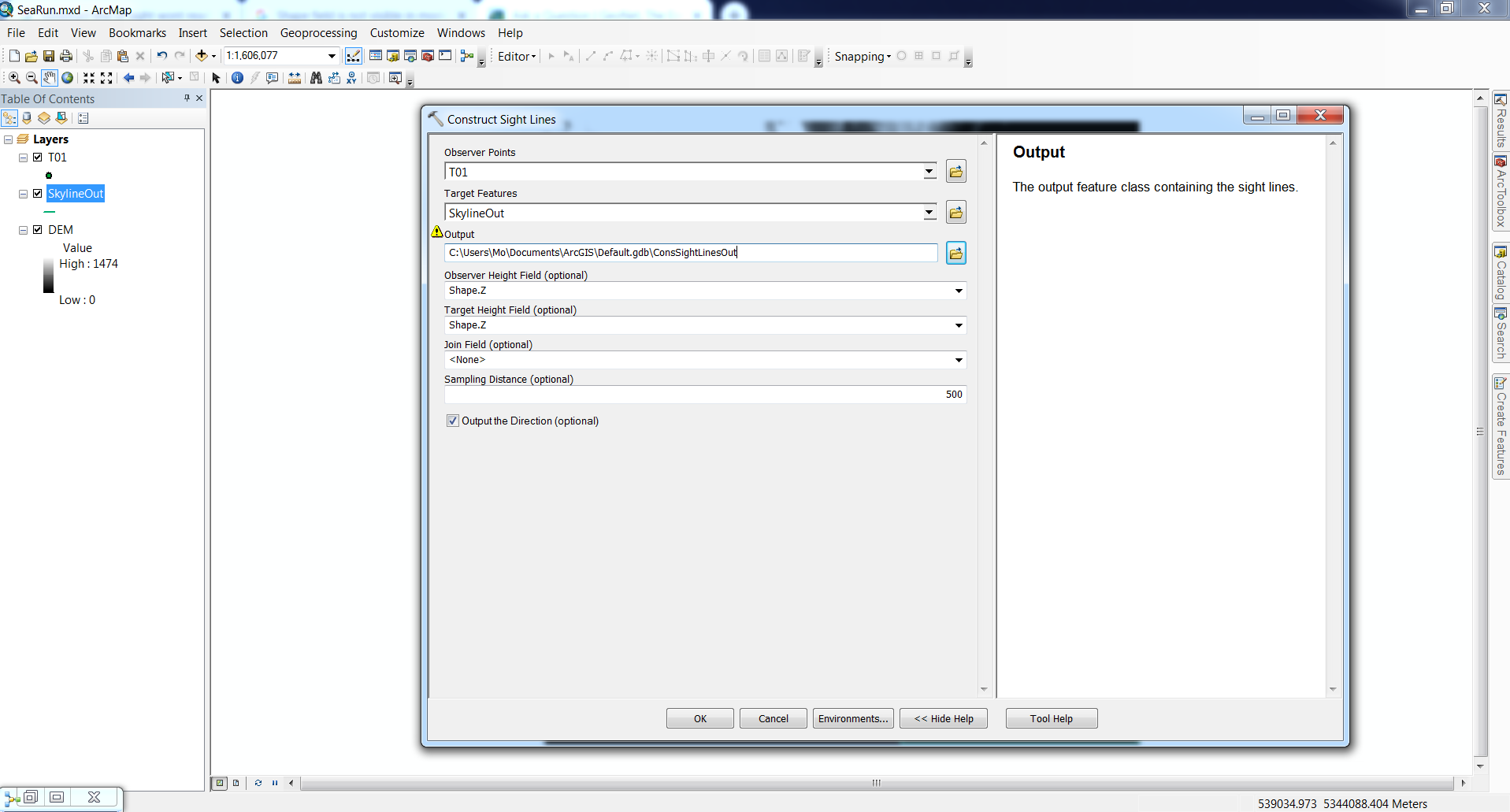Open the Search side tab
1510x812 pixels.
pyautogui.click(x=1501, y=334)
